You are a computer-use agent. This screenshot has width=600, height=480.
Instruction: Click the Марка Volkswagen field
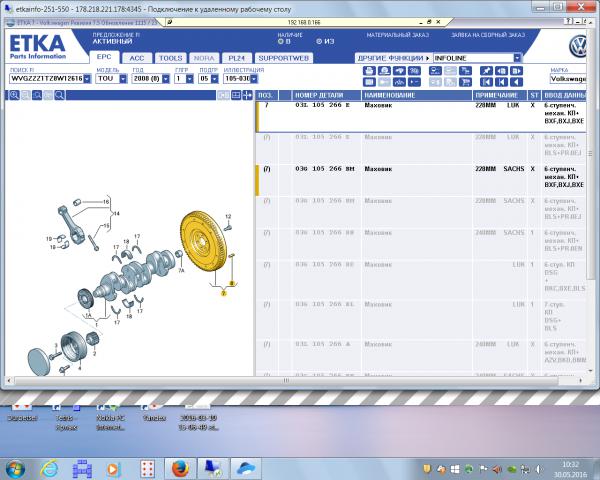click(568, 79)
